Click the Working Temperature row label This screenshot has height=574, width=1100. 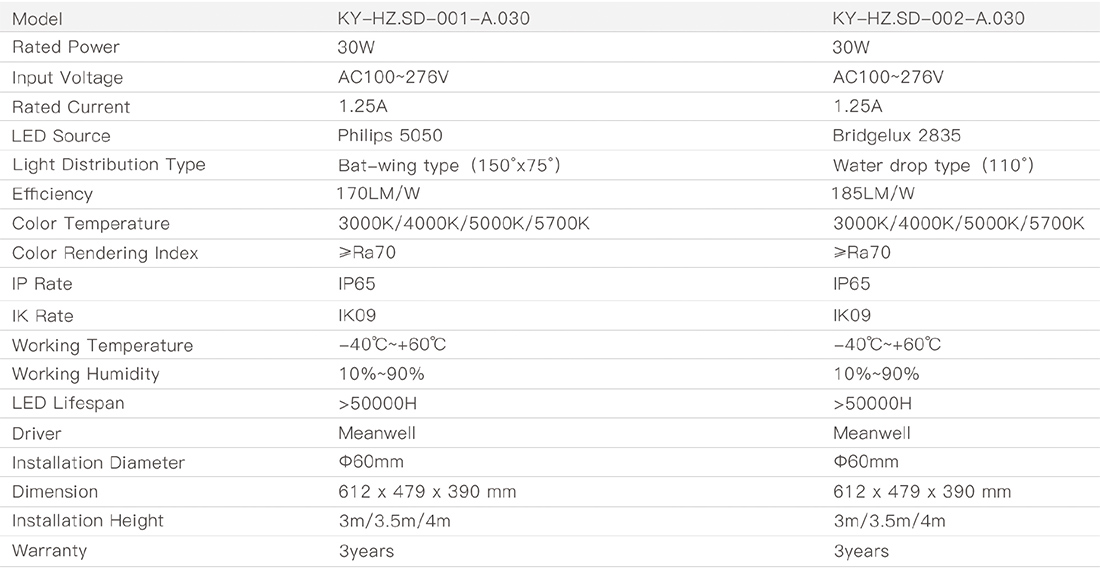pos(102,345)
